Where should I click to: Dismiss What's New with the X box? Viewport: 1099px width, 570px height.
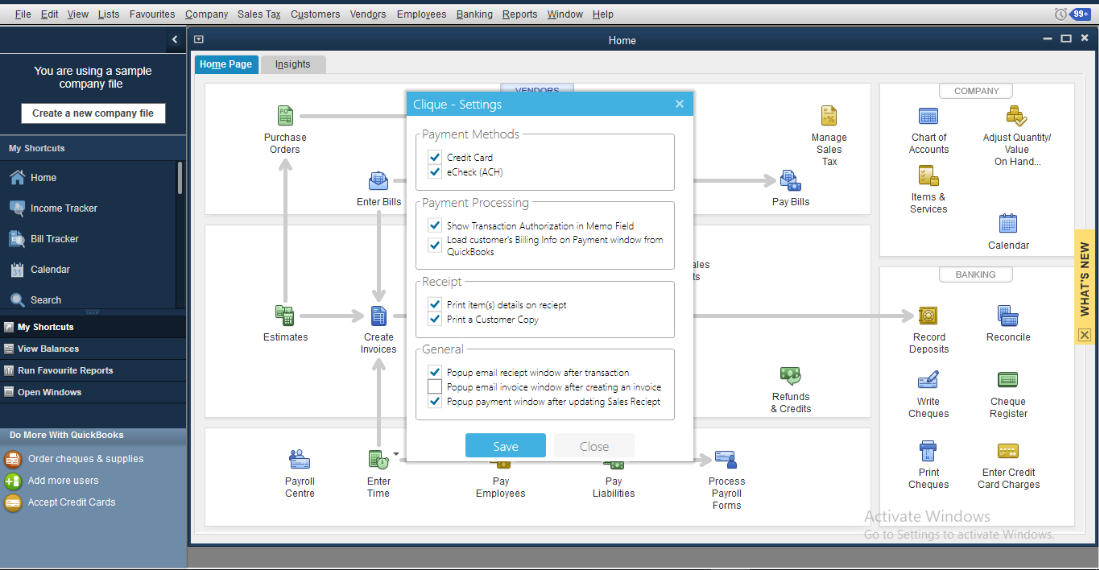(x=1084, y=335)
